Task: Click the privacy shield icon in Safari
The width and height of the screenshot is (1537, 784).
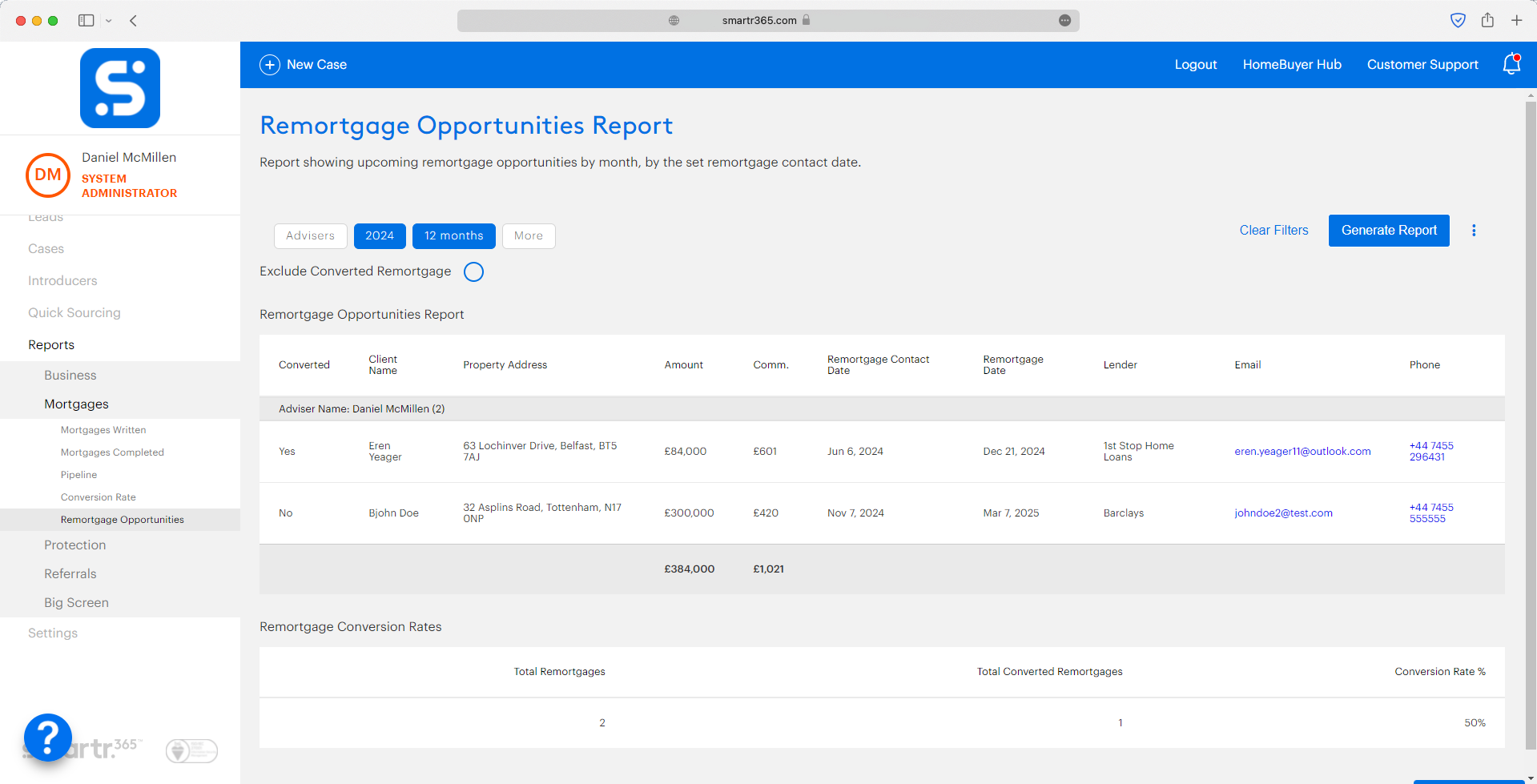Action: pos(1459,20)
